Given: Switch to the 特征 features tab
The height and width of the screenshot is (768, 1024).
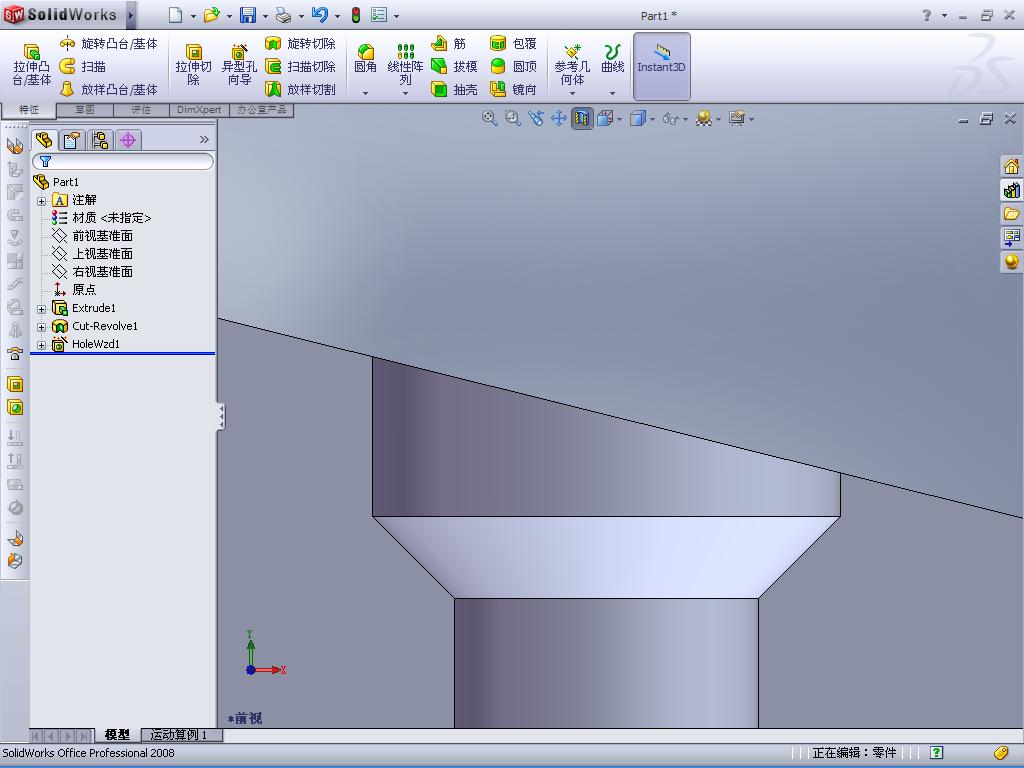Looking at the screenshot, I should tap(29, 110).
